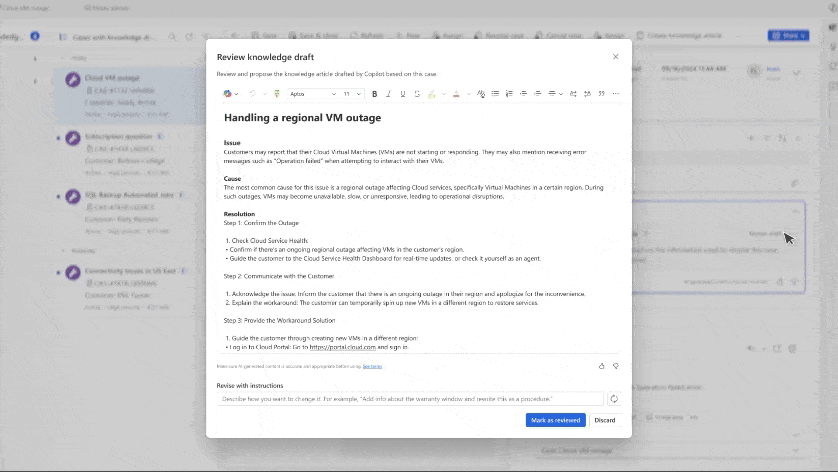Insert a numbered list
Viewport: 838px width, 472px height.
click(509, 94)
